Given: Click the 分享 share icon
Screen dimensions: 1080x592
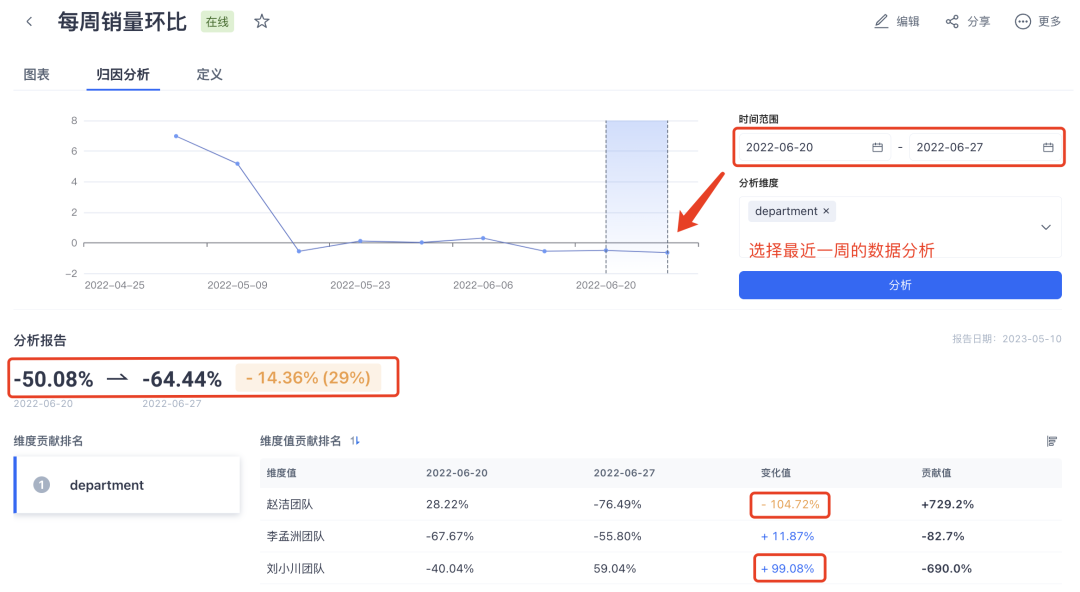Looking at the screenshot, I should (952, 21).
